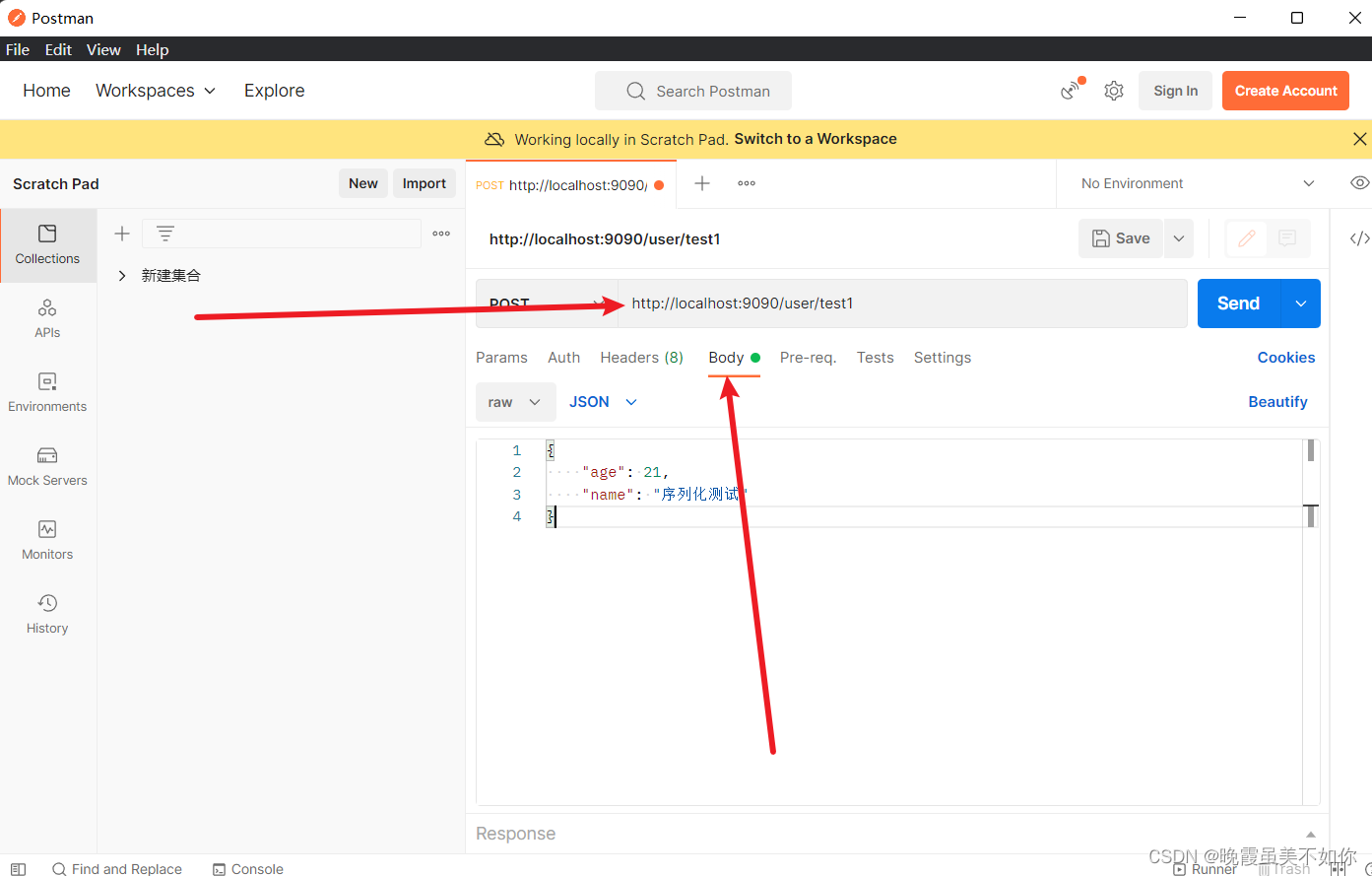
Task: Toggle the environment quick look eye icon
Action: (x=1359, y=183)
